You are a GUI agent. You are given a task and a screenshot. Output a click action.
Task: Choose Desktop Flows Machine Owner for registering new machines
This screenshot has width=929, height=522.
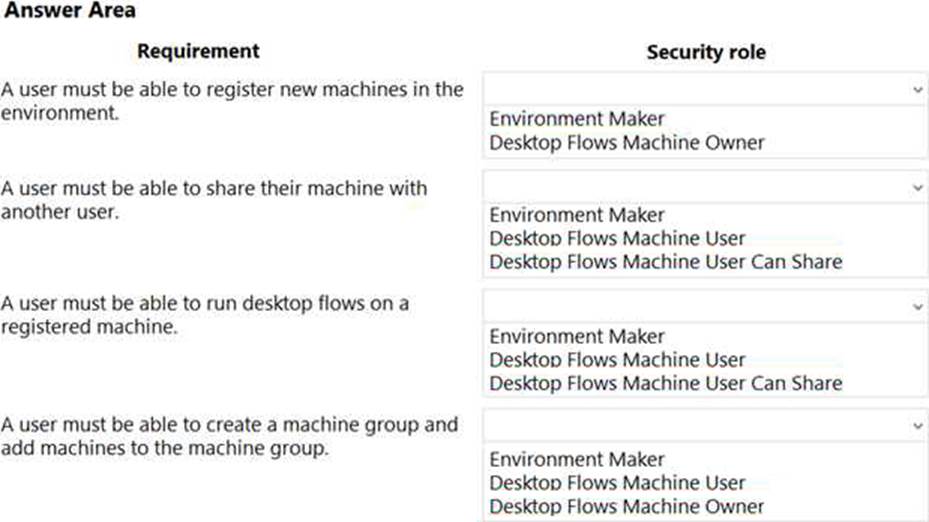(x=627, y=143)
